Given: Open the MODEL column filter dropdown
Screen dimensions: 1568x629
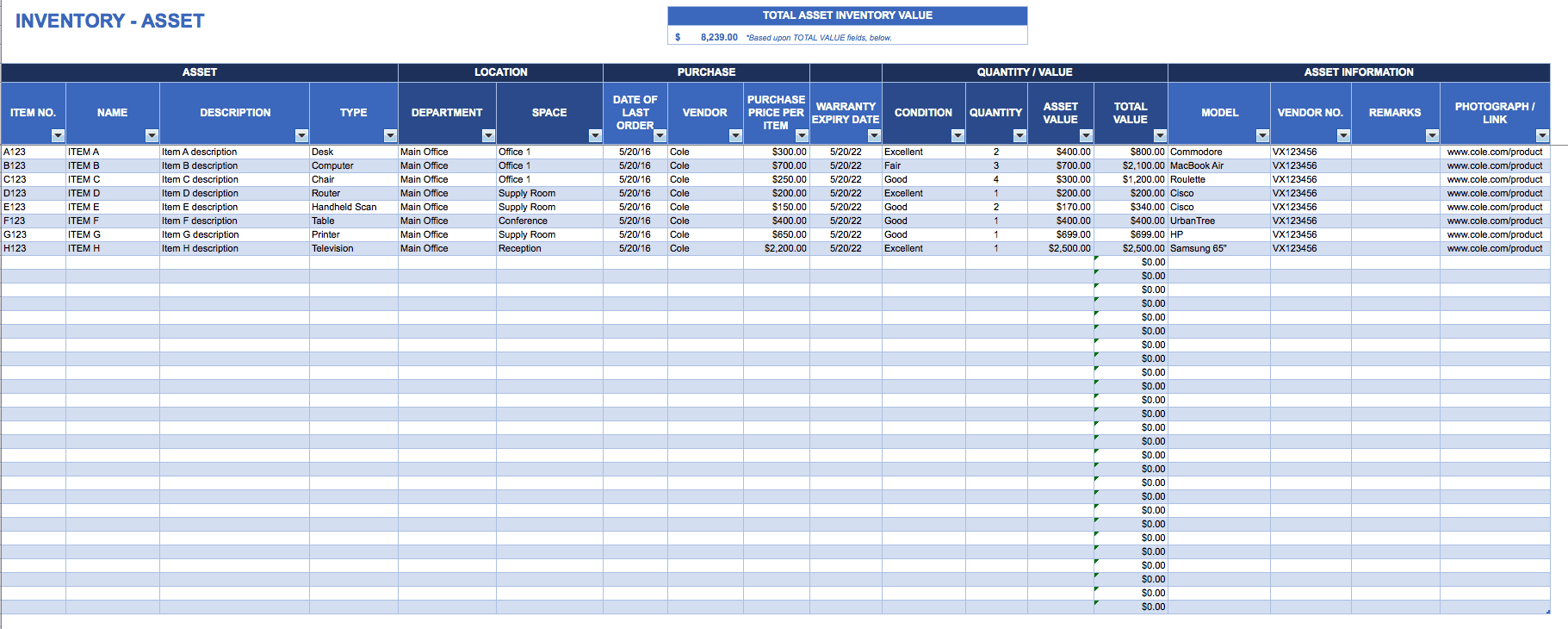Looking at the screenshot, I should 1262,135.
